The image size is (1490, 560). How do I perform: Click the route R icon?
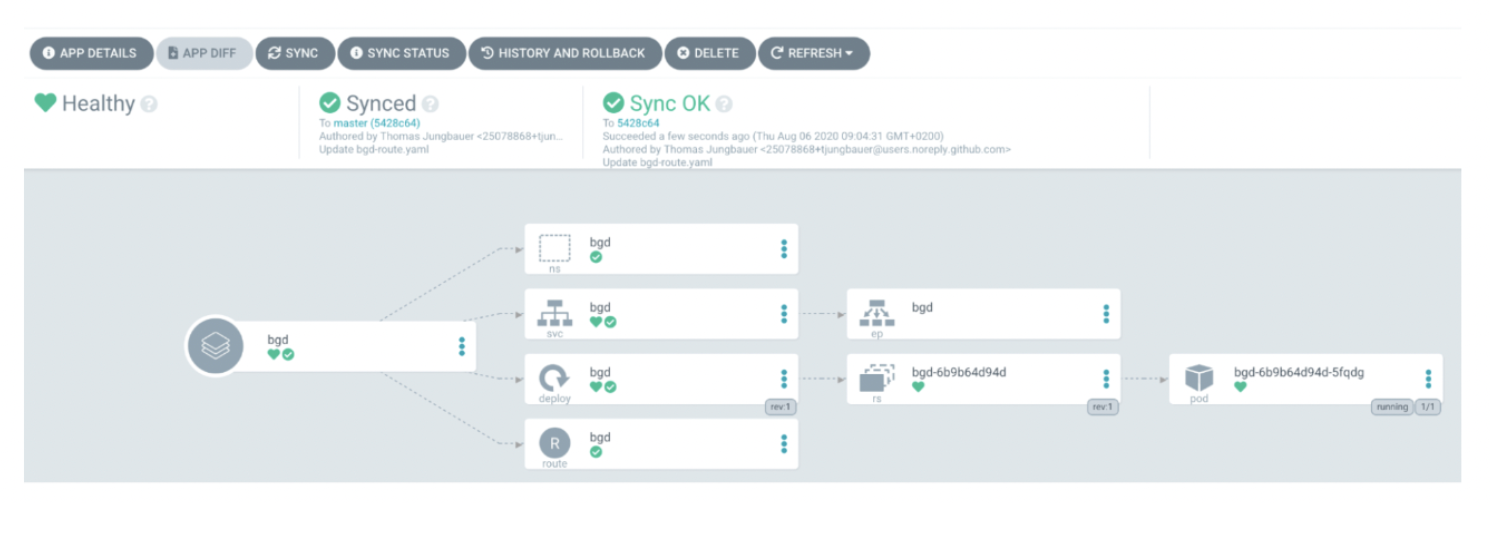tap(554, 443)
